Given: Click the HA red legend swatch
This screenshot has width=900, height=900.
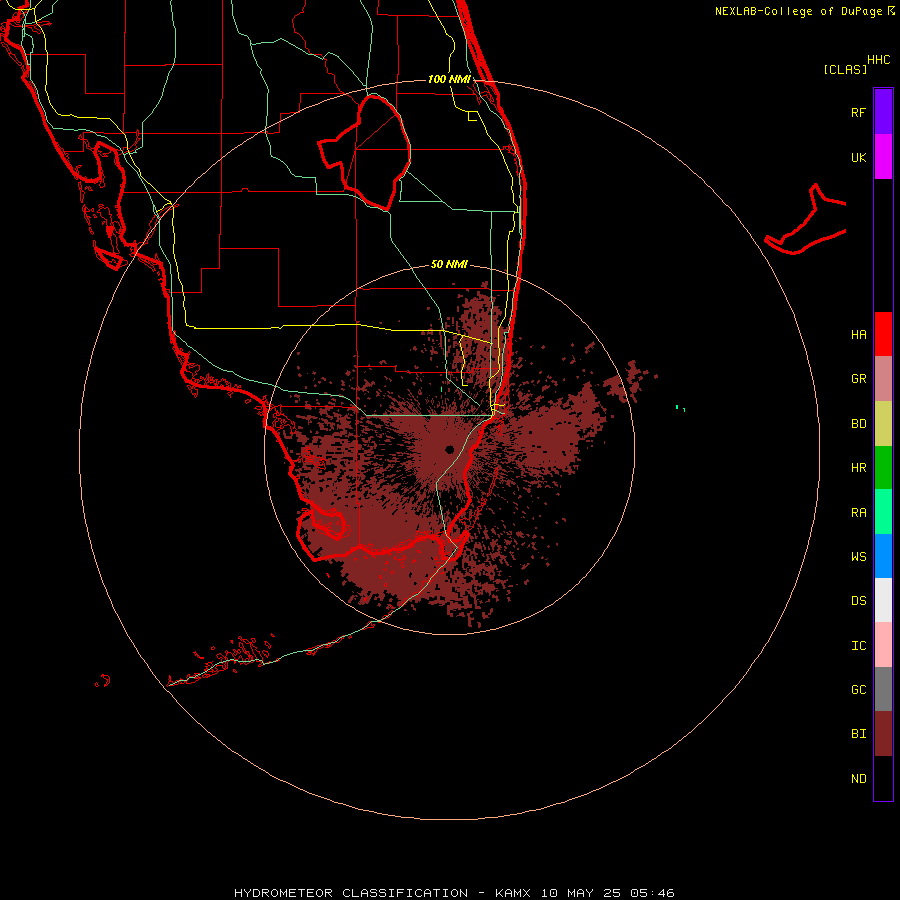Looking at the screenshot, I should click(883, 334).
